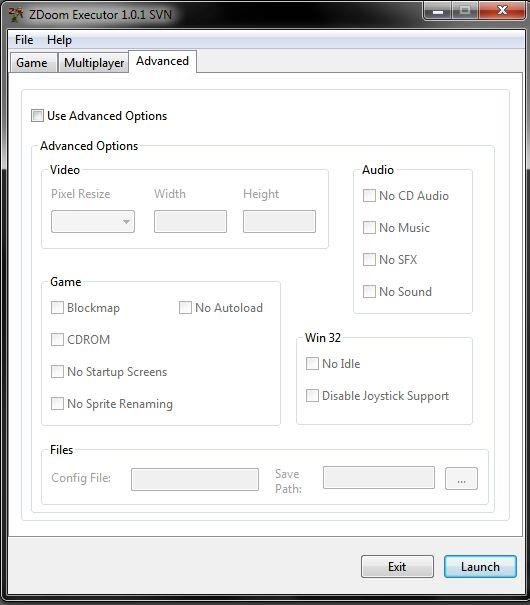Image resolution: width=530 pixels, height=605 pixels.
Task: Click the Config File input field
Action: click(x=195, y=480)
